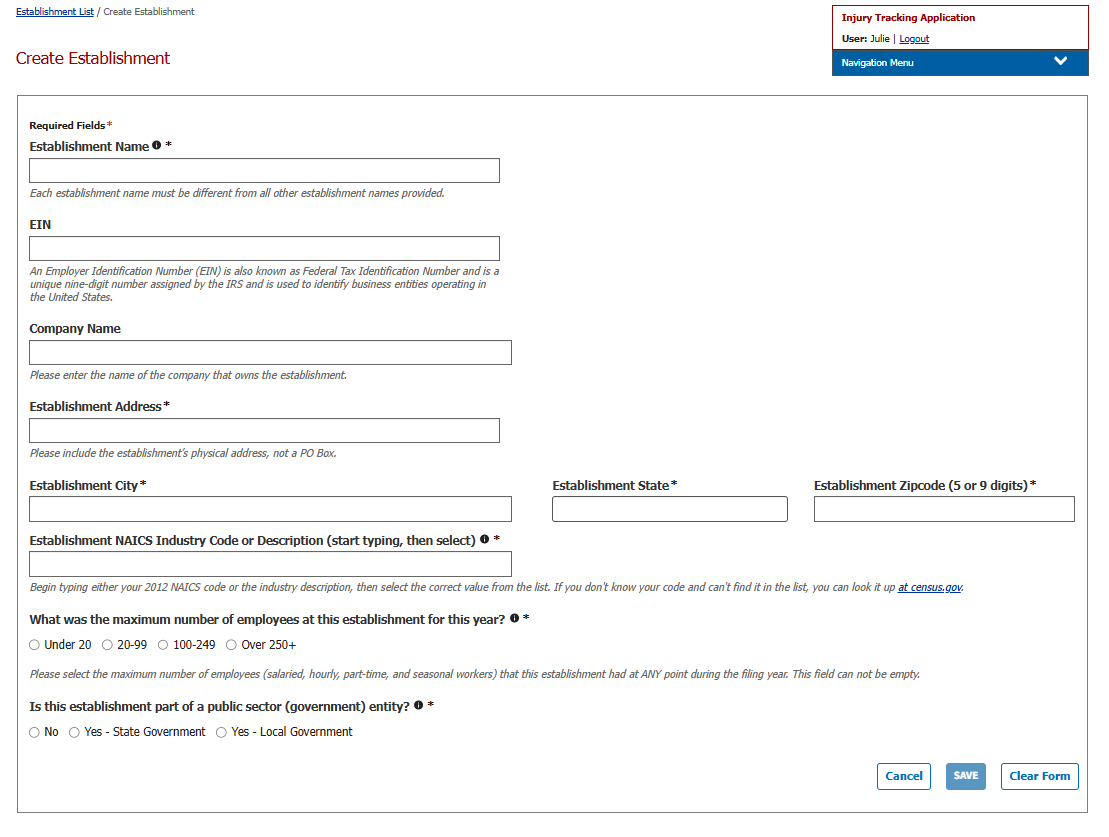The height and width of the screenshot is (837, 1109).
Task: Click the Logout link
Action: 914,39
